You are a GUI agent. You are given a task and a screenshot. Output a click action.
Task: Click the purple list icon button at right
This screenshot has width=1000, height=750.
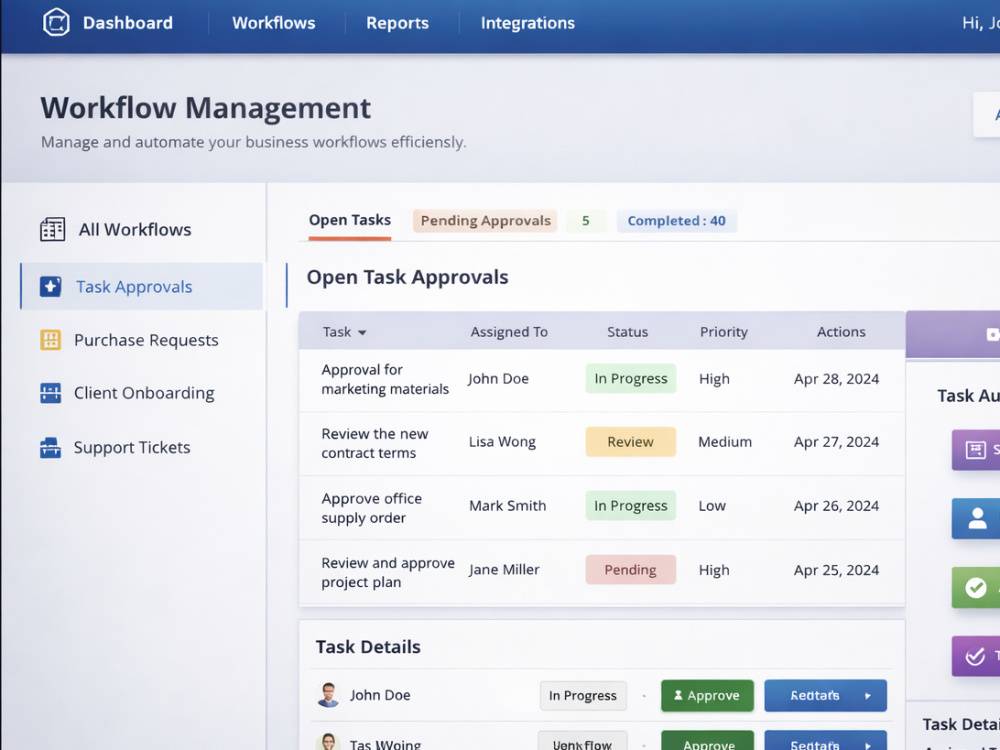pyautogui.click(x=976, y=450)
